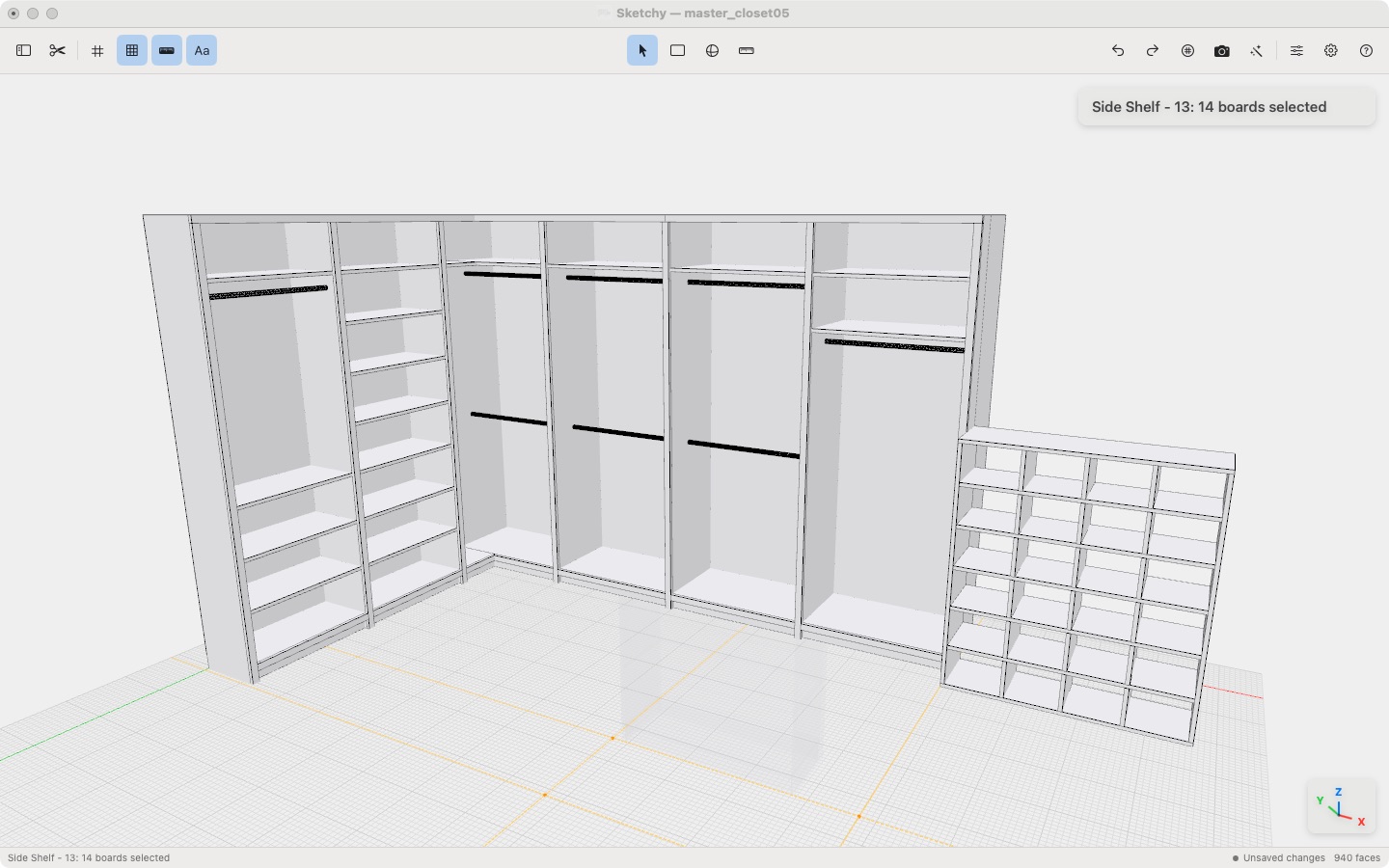Screen dimensions: 1389x868
Task: Select the tape measure tool
Action: pyautogui.click(x=747, y=51)
